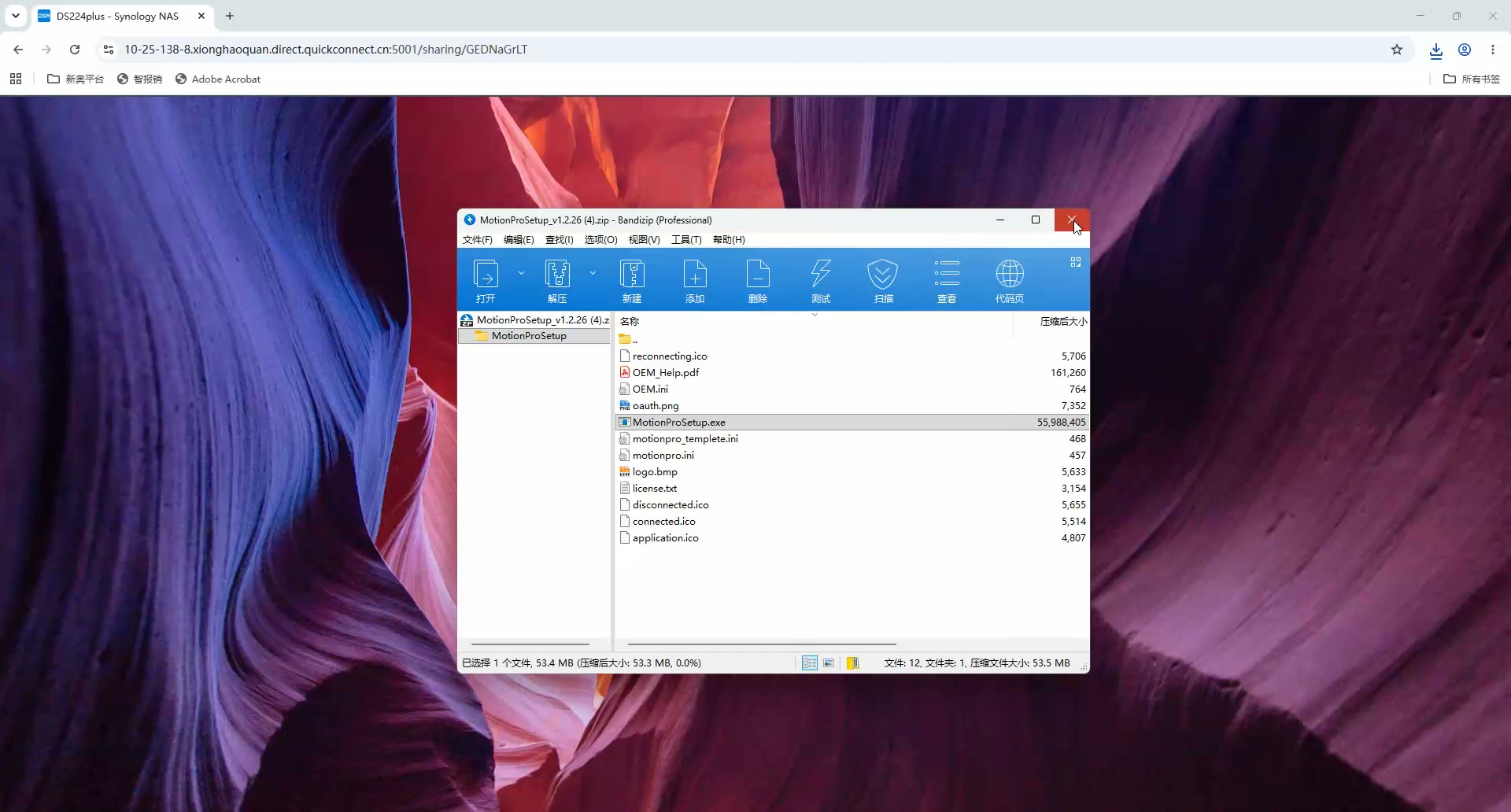This screenshot has width=1511, height=812.
Task: Click the Scan (扫描) shield icon
Action: (883, 281)
